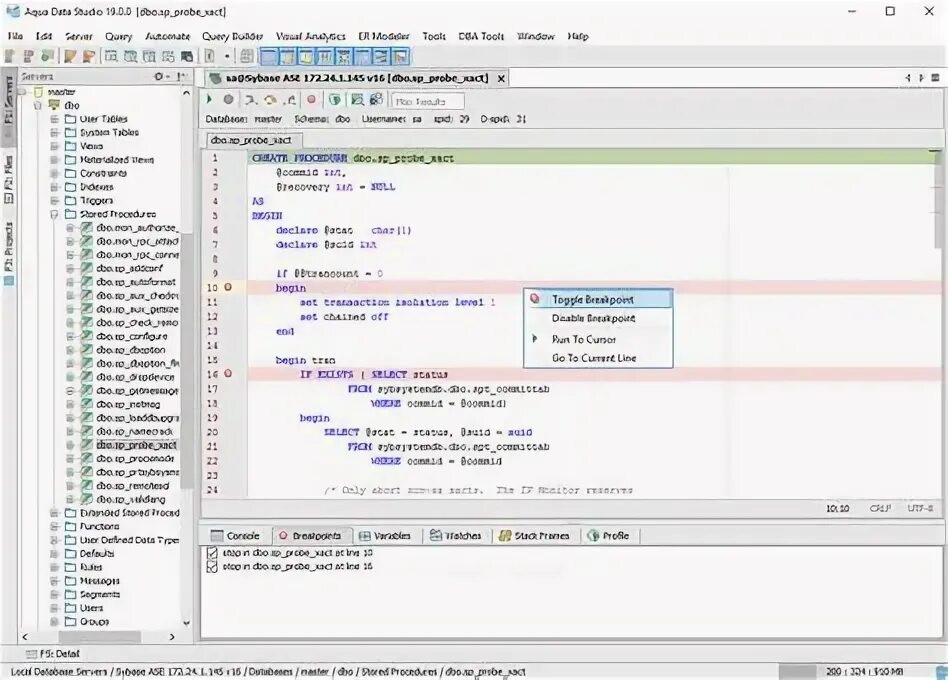948x680 pixels.
Task: Select dbo.sp_probe_xact in the procedure tree
Action: 136,445
